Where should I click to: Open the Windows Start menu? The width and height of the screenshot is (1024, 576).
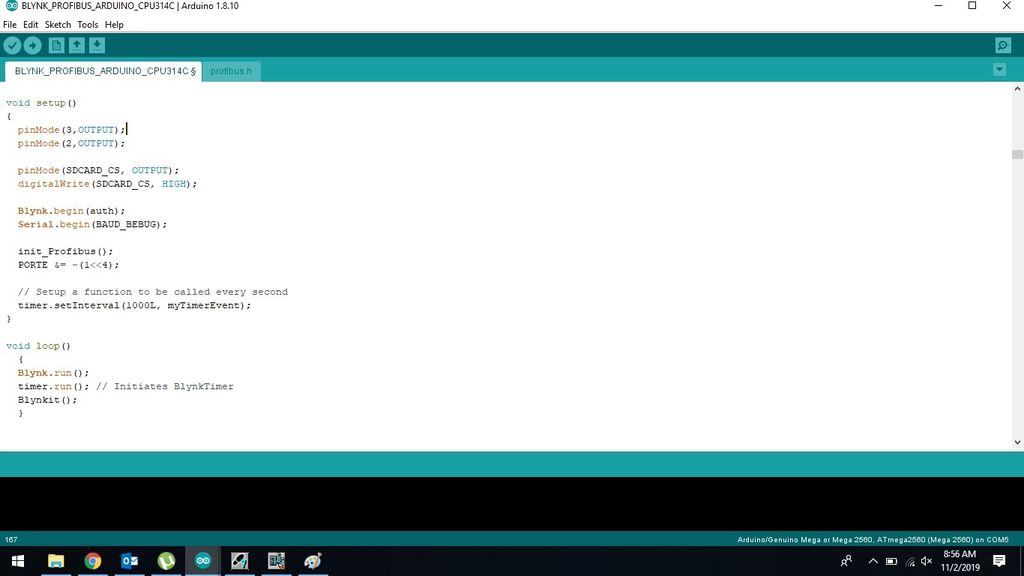18,561
